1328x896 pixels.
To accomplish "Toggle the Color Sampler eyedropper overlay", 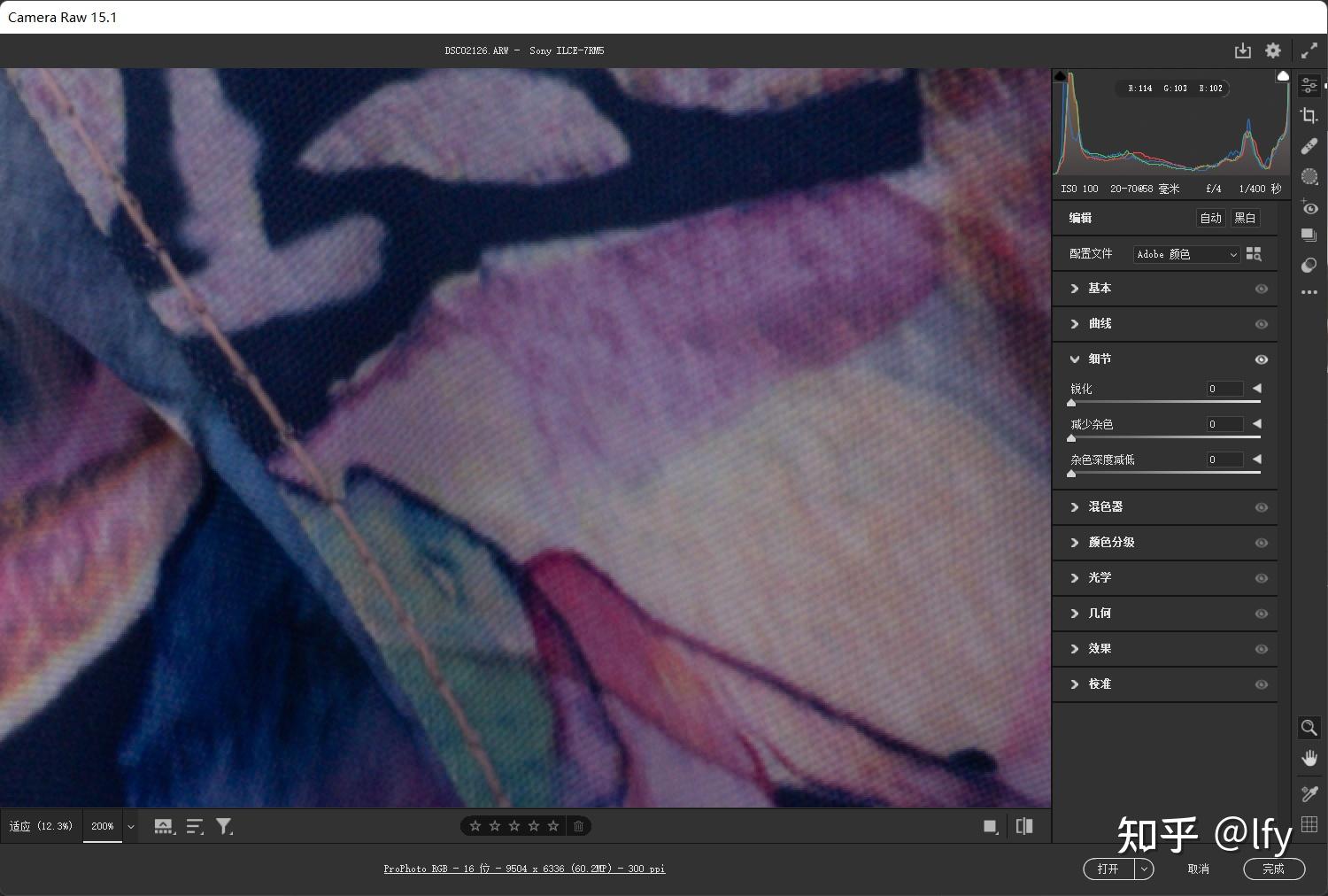I will (1309, 794).
